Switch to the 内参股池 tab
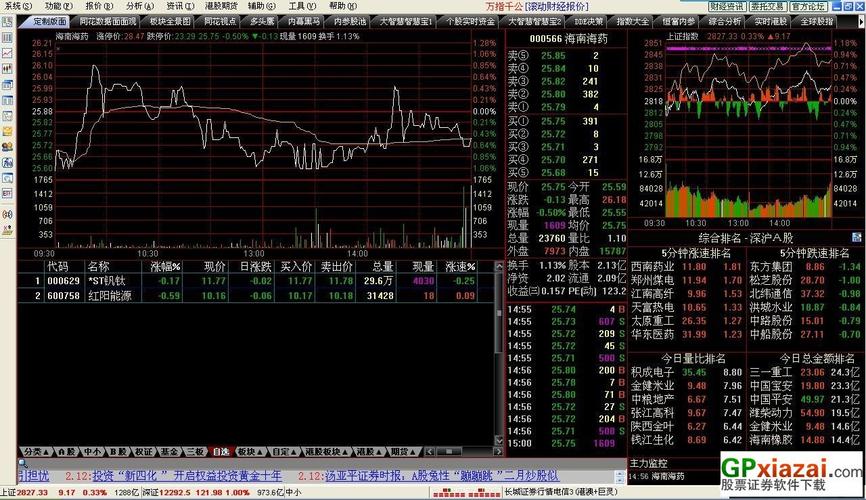866x500 pixels. [x=350, y=22]
